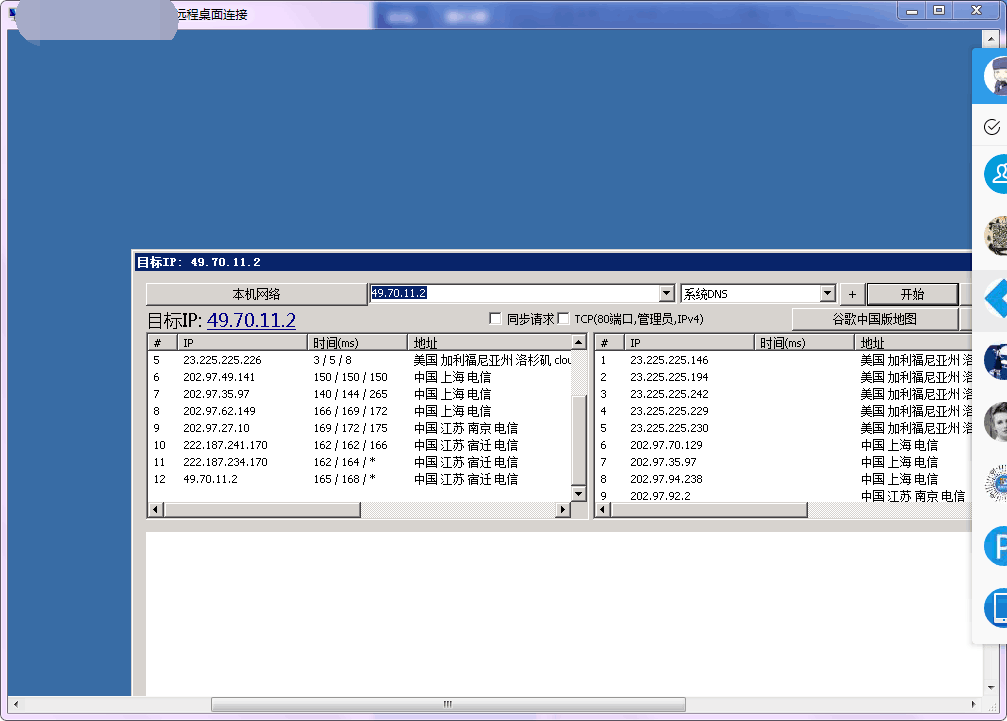Click right table's 地址 column header
The width and height of the screenshot is (1007, 721).
tap(913, 343)
